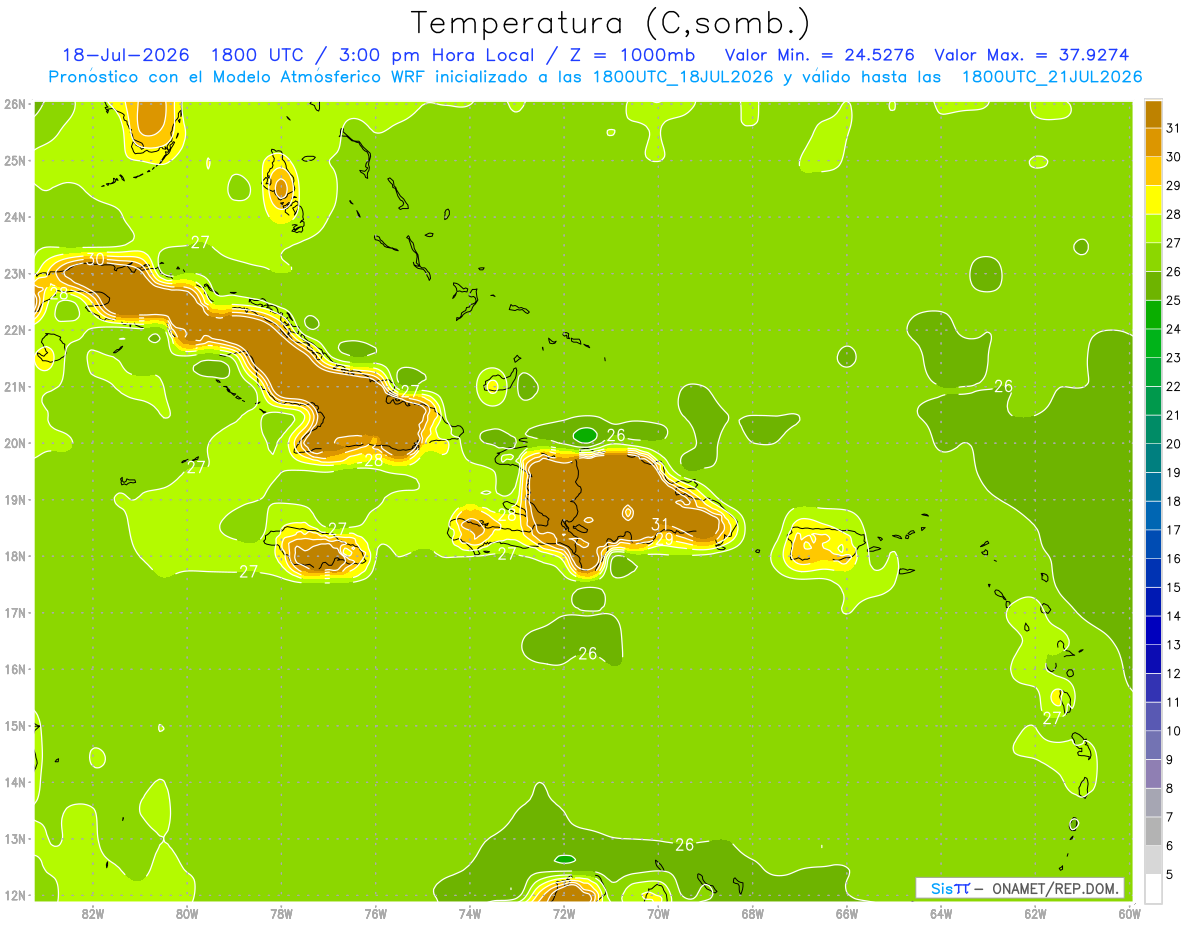Click the green legend swatch between 26 and 27

pos(1153,257)
